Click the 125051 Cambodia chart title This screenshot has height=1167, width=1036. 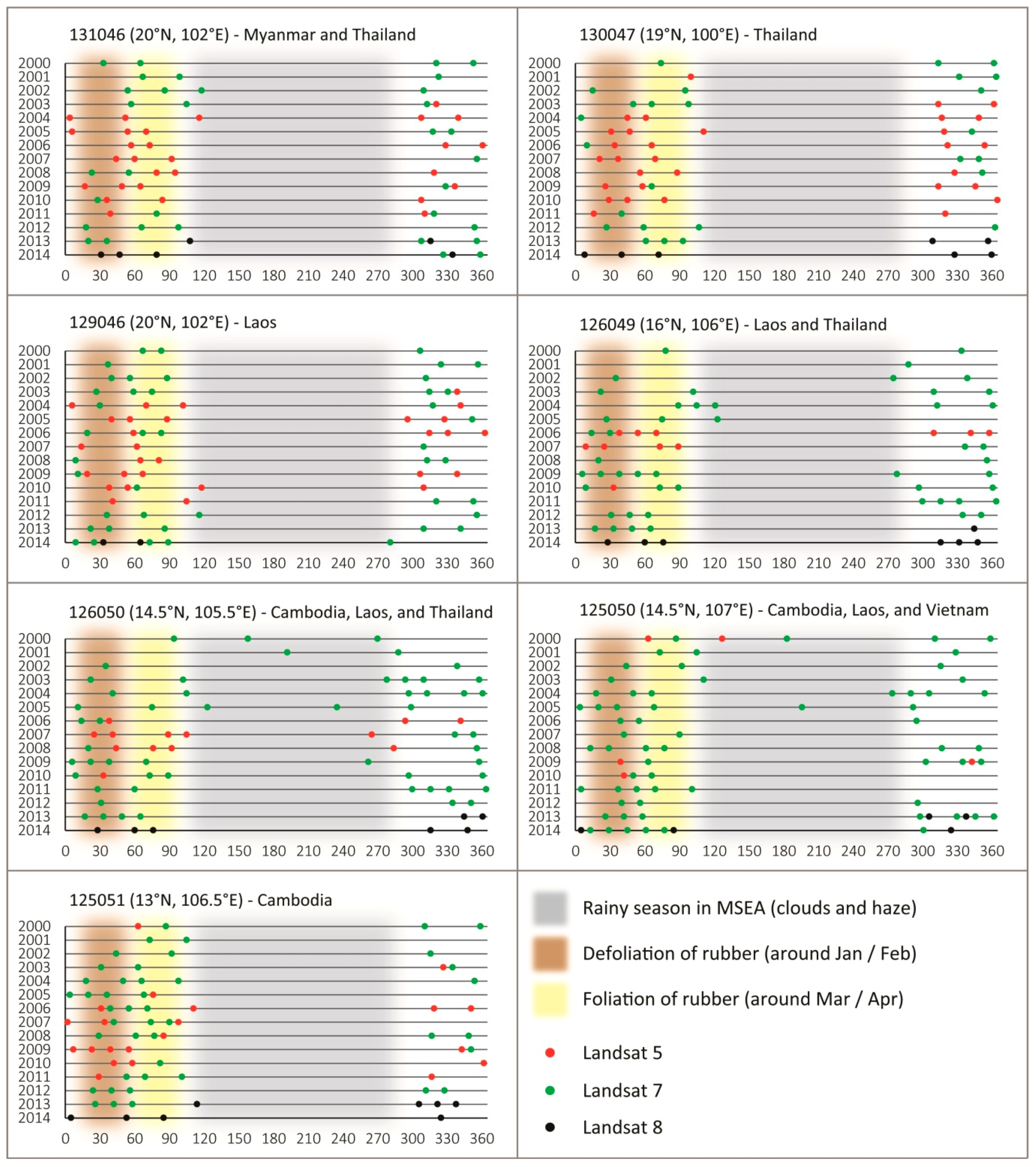(201, 901)
